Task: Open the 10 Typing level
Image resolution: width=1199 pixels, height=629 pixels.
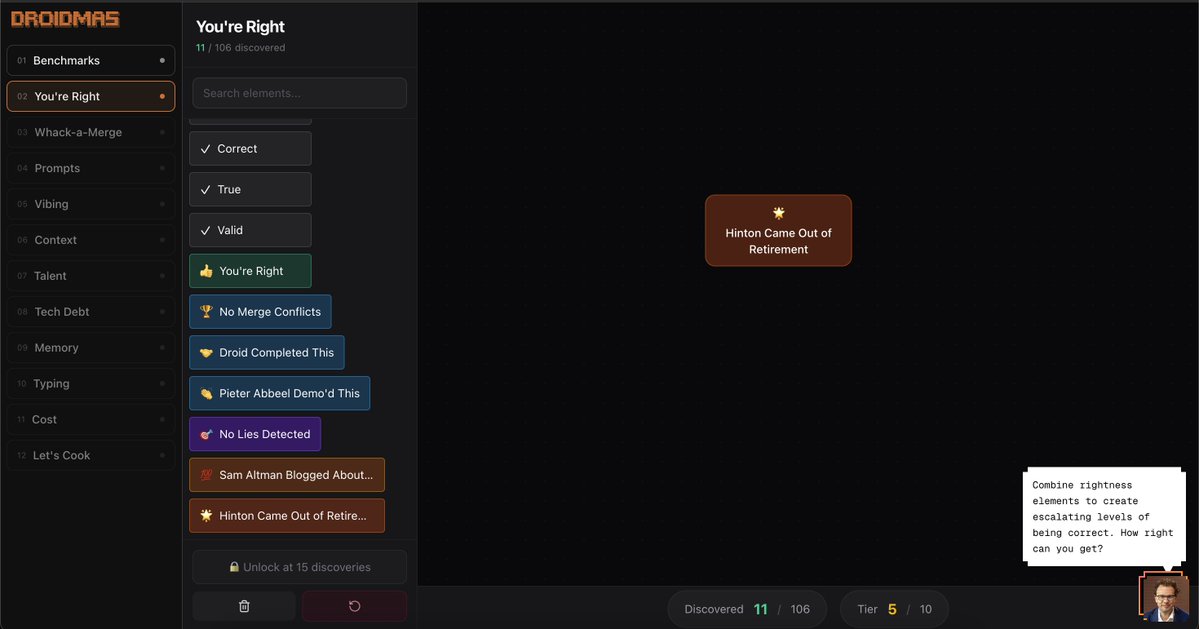Action: pyautogui.click(x=91, y=384)
